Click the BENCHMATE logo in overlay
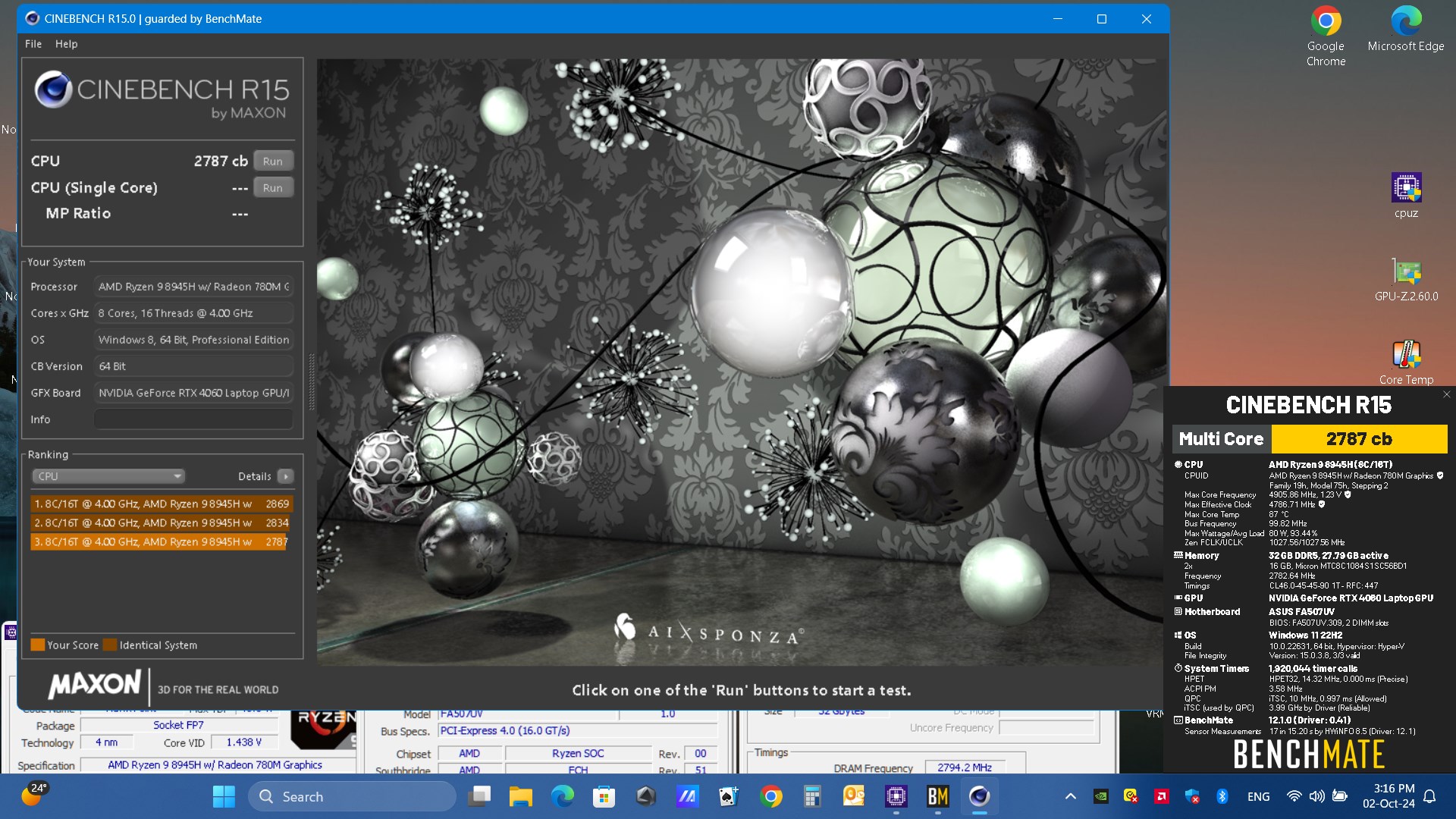The width and height of the screenshot is (1456, 819). point(1309,754)
